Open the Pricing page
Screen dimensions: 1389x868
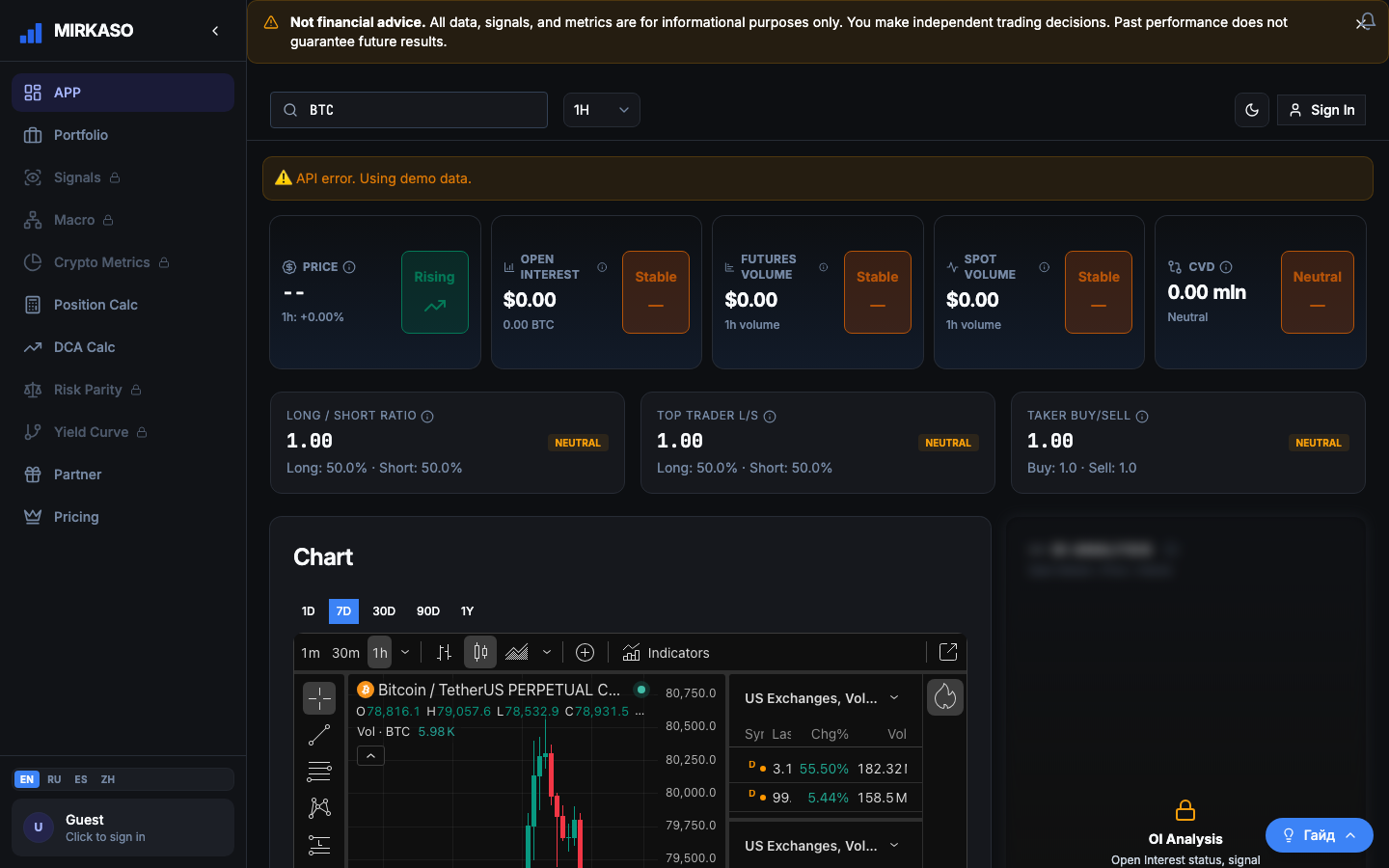coord(123,517)
